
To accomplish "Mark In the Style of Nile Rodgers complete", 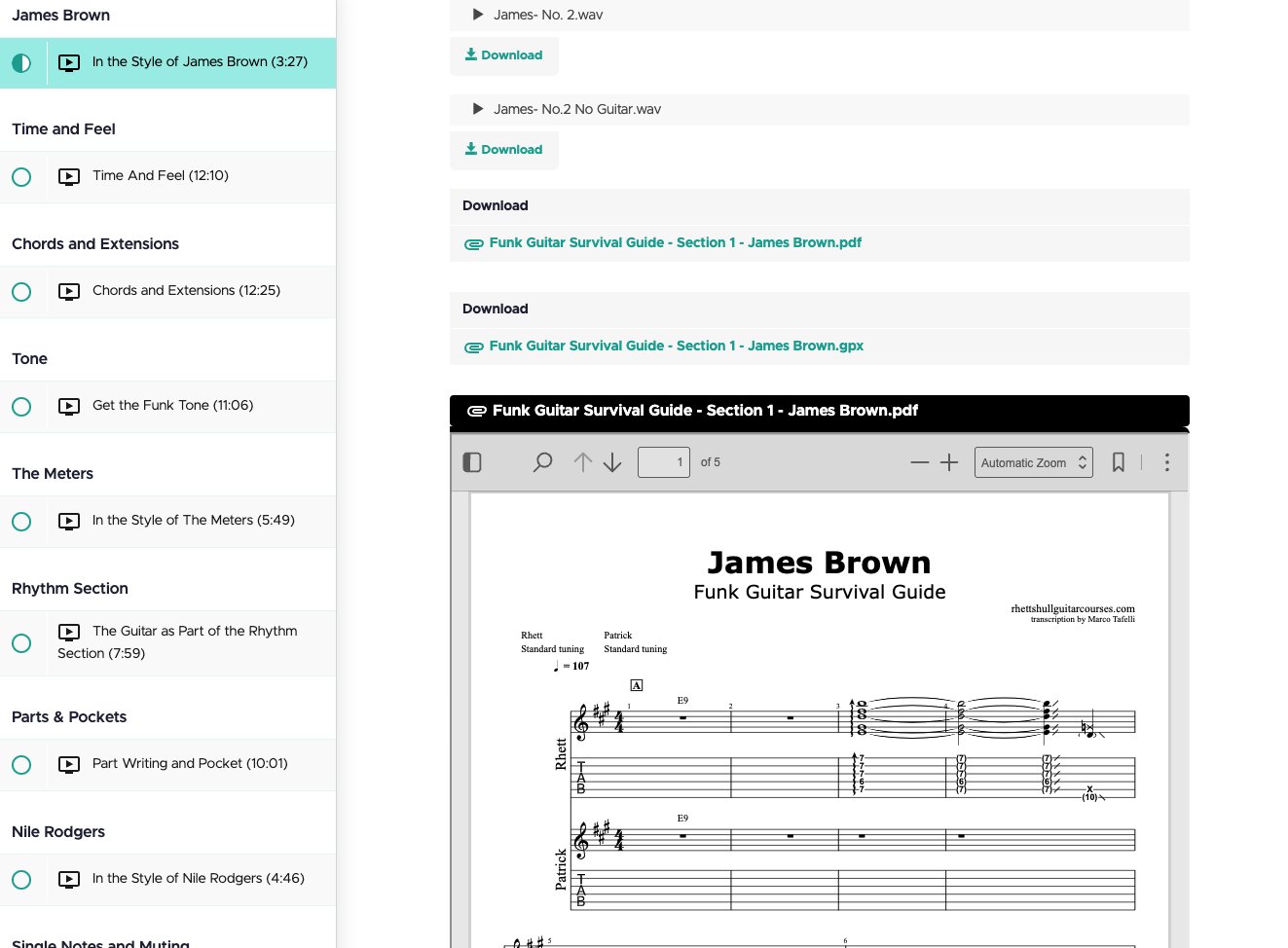I will click(21, 880).
